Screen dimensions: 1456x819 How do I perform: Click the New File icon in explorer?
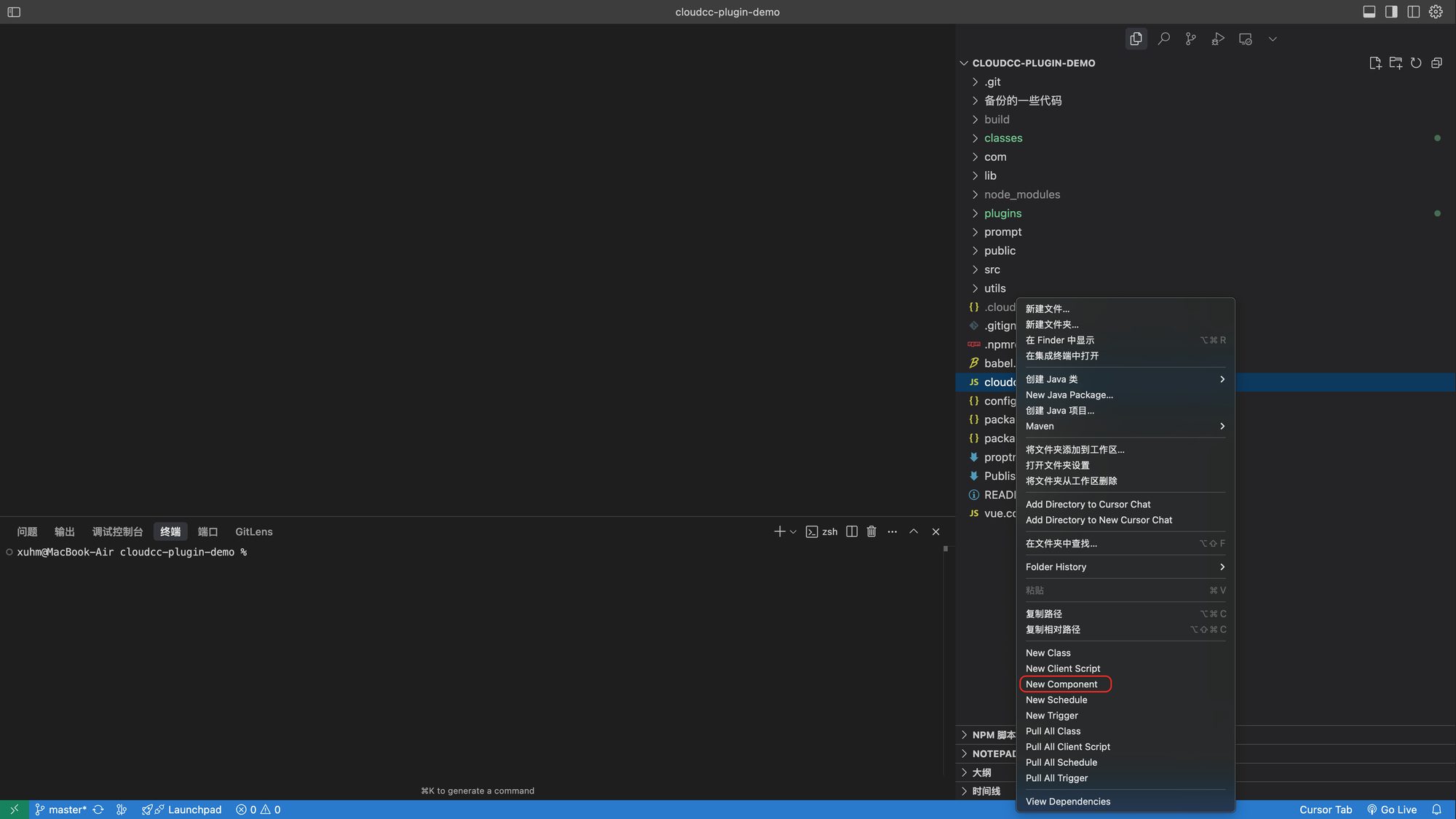[x=1374, y=63]
